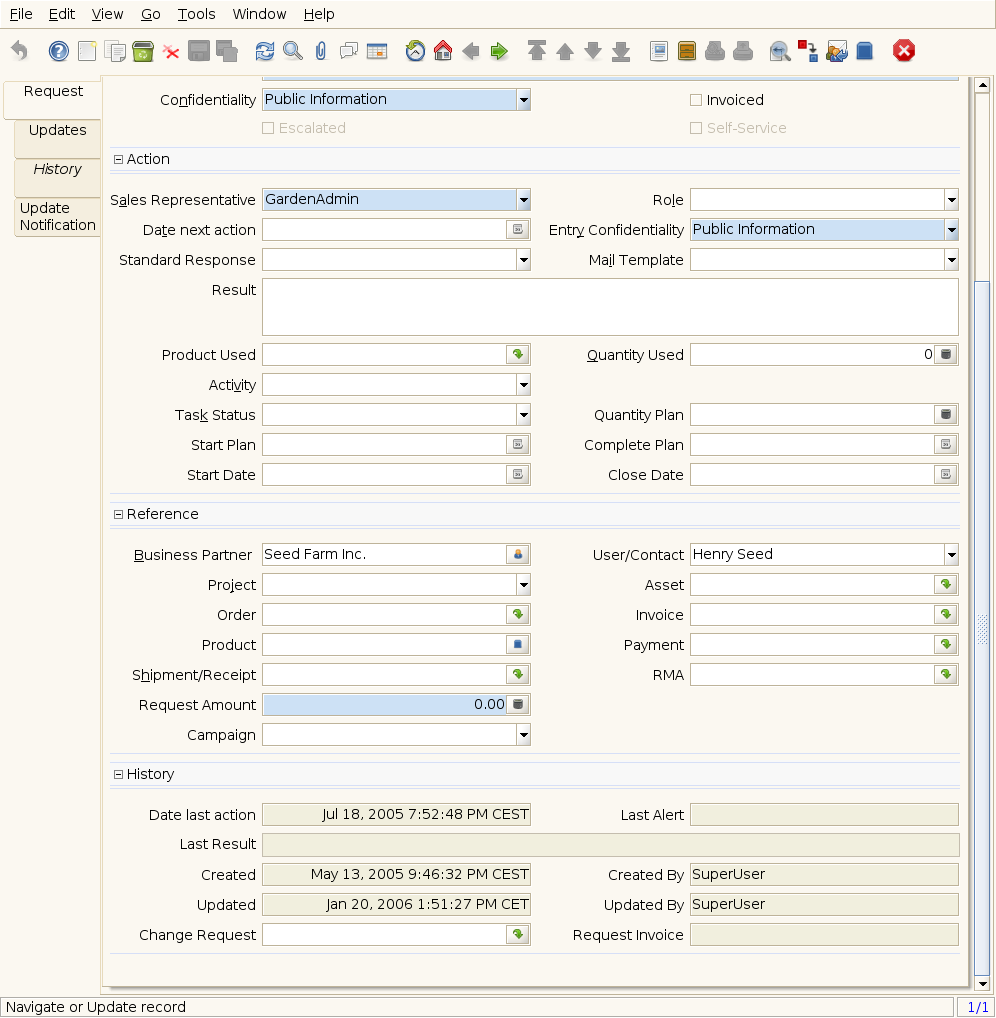This screenshot has width=996, height=1018.
Task: Click the green recycle bin Delete icon
Action: pos(143,51)
